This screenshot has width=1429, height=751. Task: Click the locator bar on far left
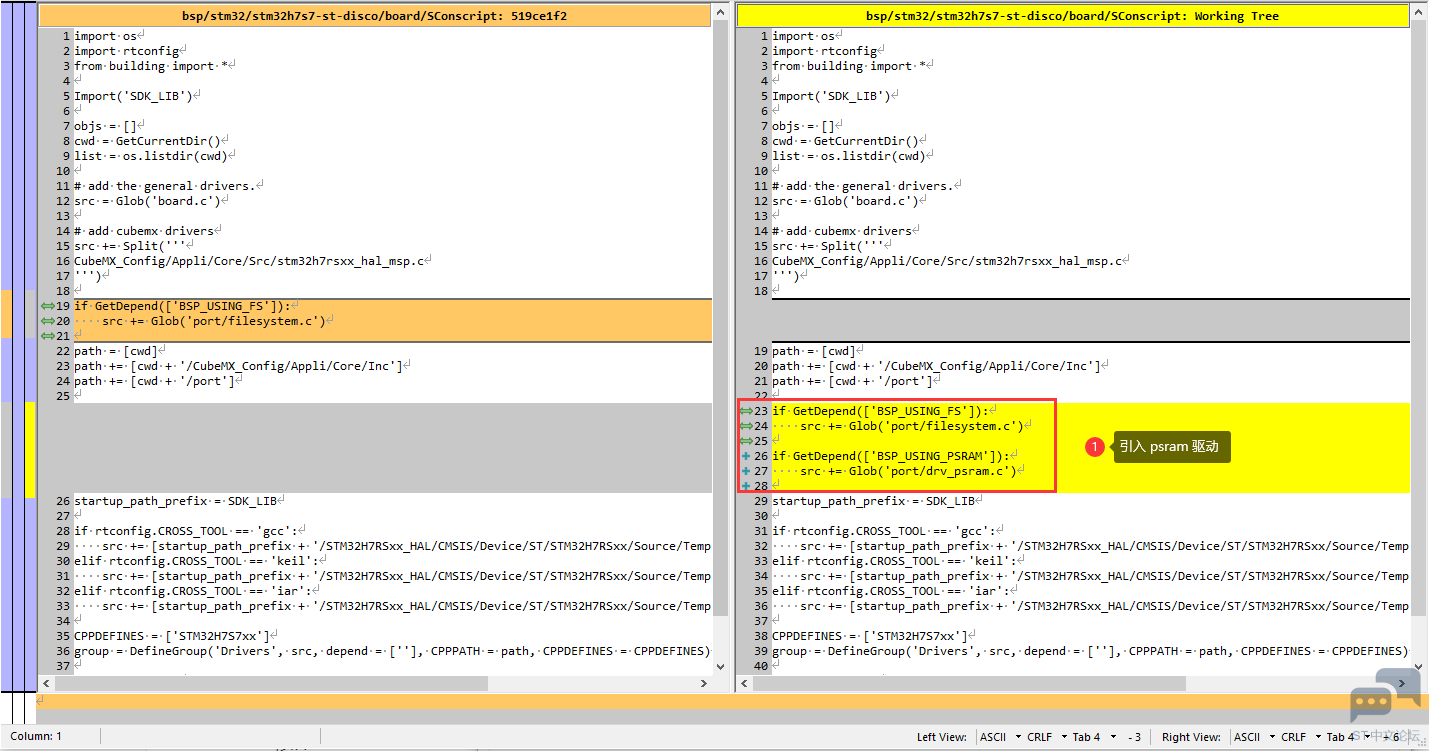(18, 346)
